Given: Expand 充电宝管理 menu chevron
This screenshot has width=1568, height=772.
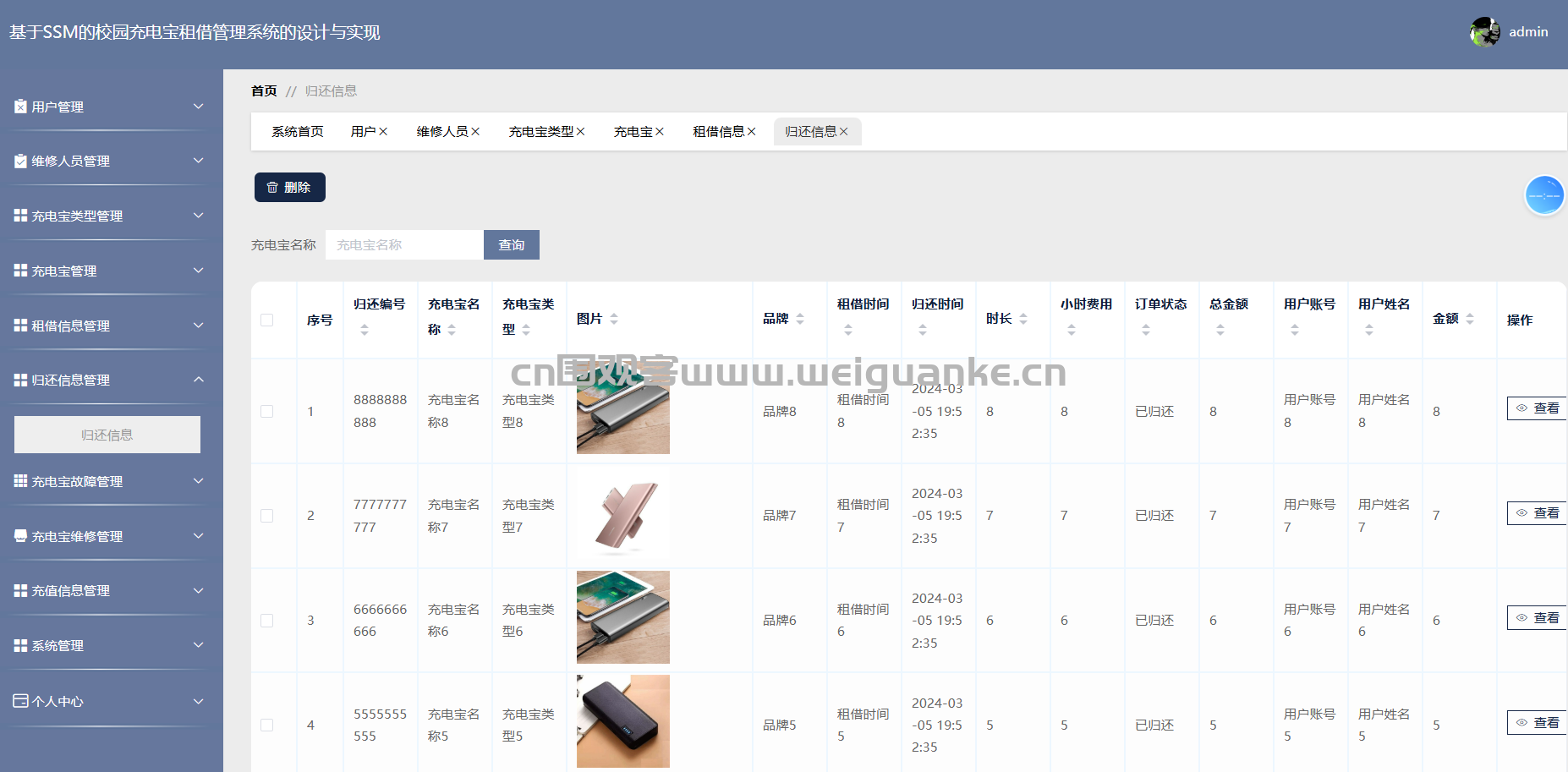Looking at the screenshot, I should pyautogui.click(x=199, y=271).
